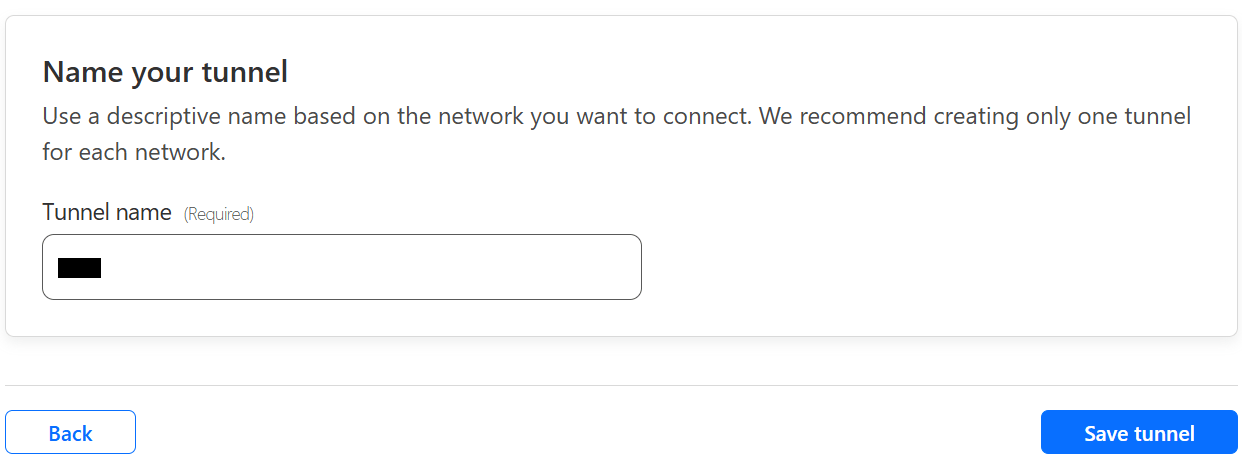Image resolution: width=1242 pixels, height=459 pixels.
Task: Click the word "tunnel" in the heading
Action: tap(245, 72)
